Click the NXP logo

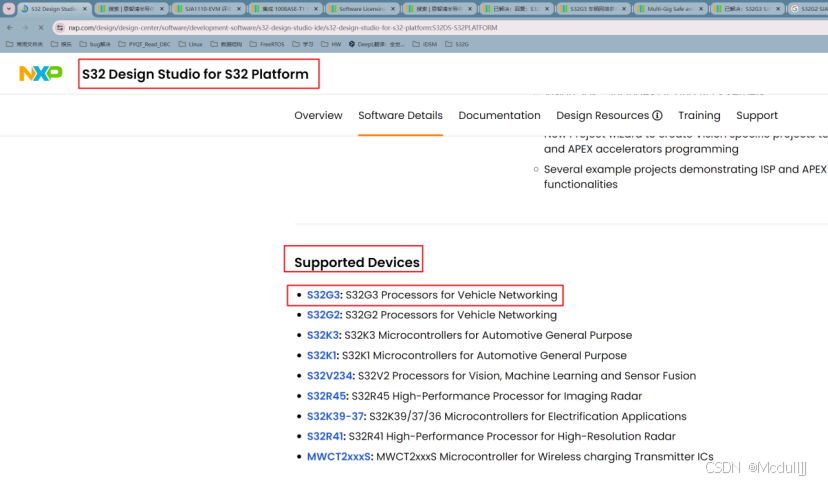coord(41,73)
